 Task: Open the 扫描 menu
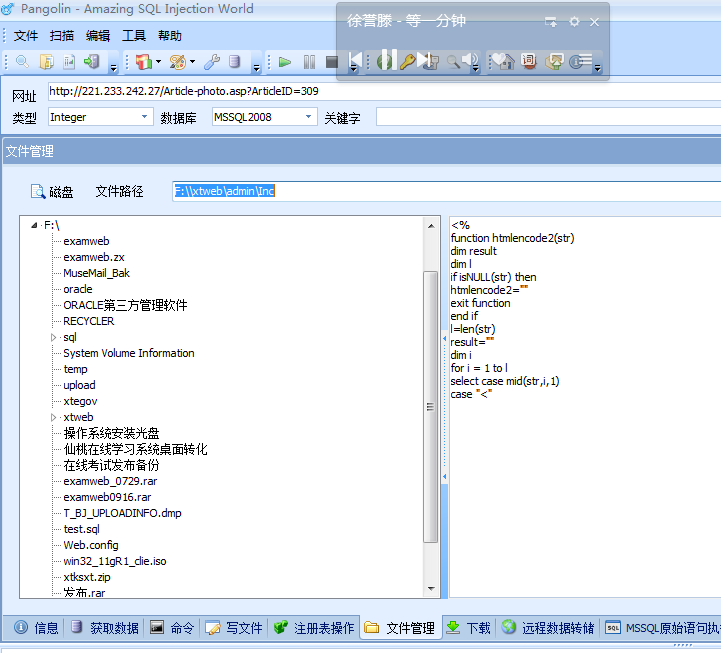tap(62, 35)
